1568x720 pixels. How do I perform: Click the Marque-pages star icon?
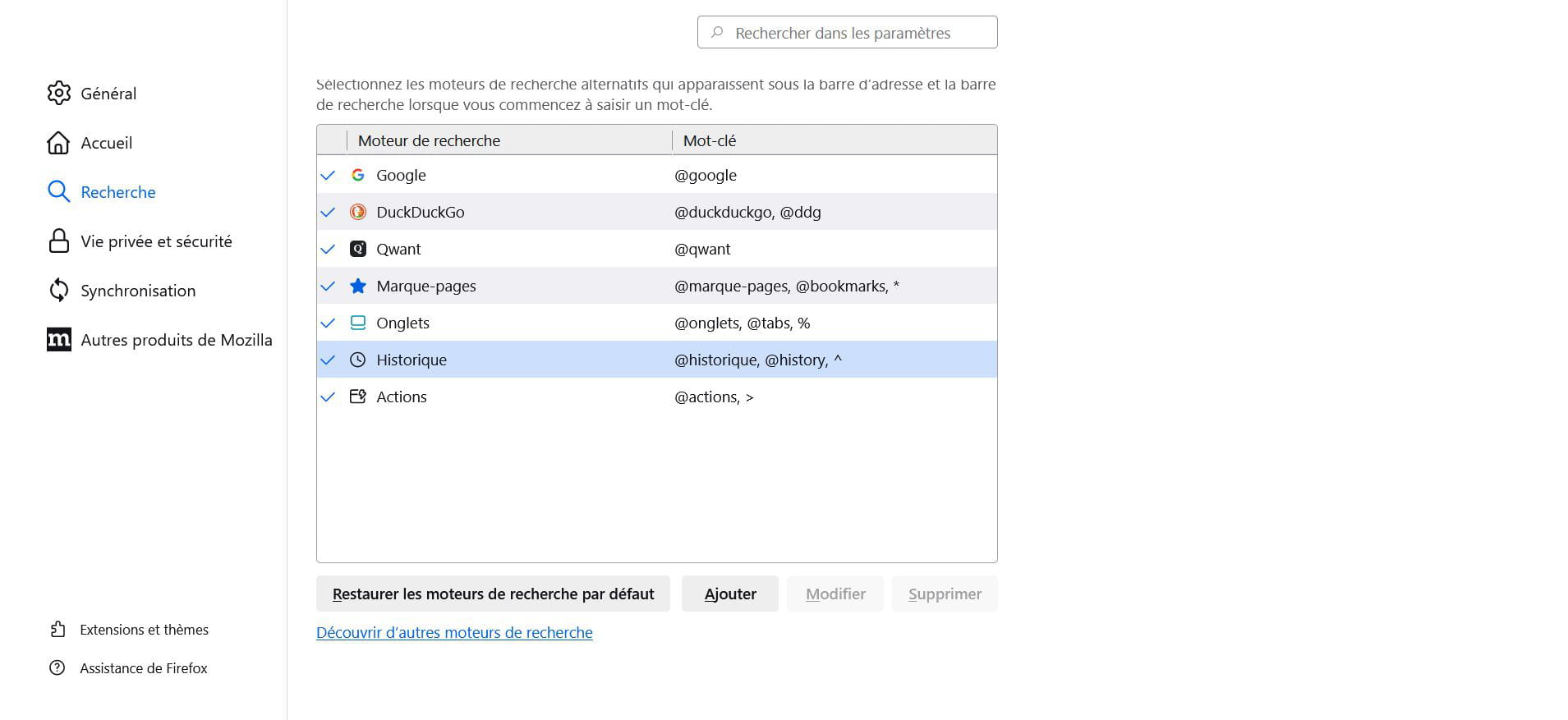(x=357, y=286)
